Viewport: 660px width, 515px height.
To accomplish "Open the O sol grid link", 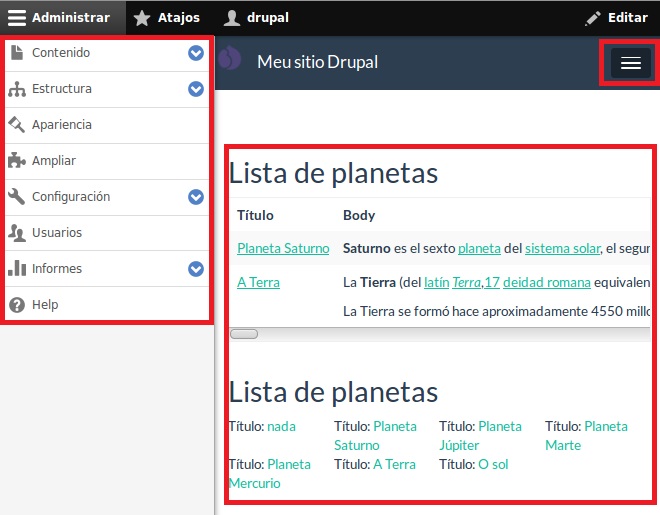I will coord(493,464).
